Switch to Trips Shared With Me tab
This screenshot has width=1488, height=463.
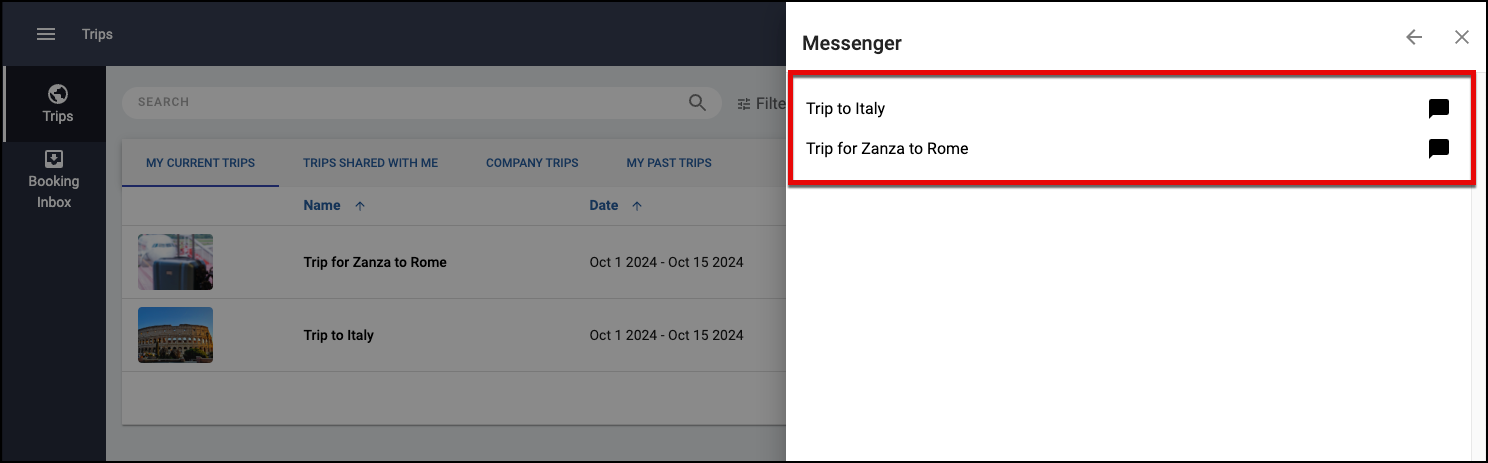[370, 163]
